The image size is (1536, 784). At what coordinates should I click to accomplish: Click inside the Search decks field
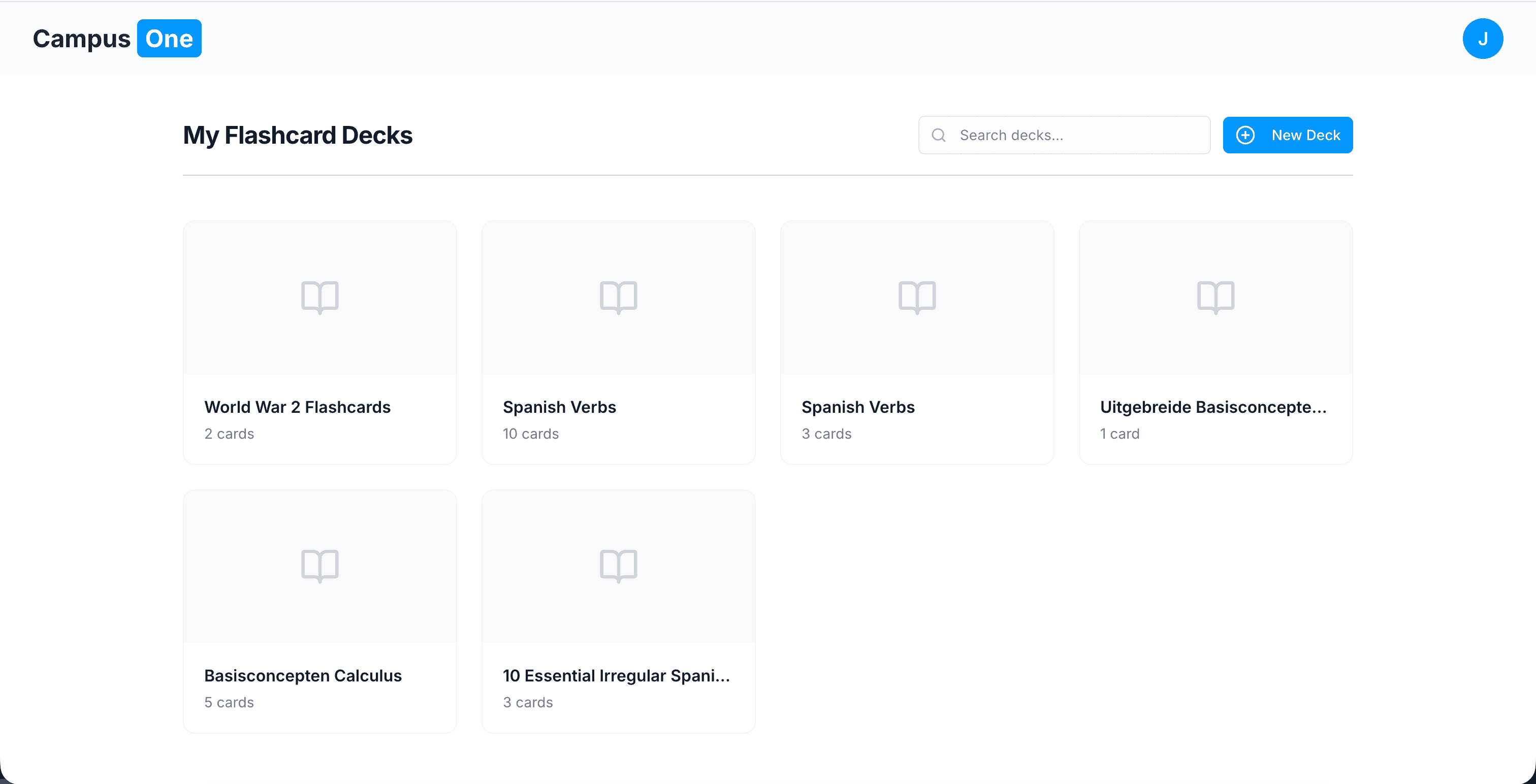[1073, 135]
